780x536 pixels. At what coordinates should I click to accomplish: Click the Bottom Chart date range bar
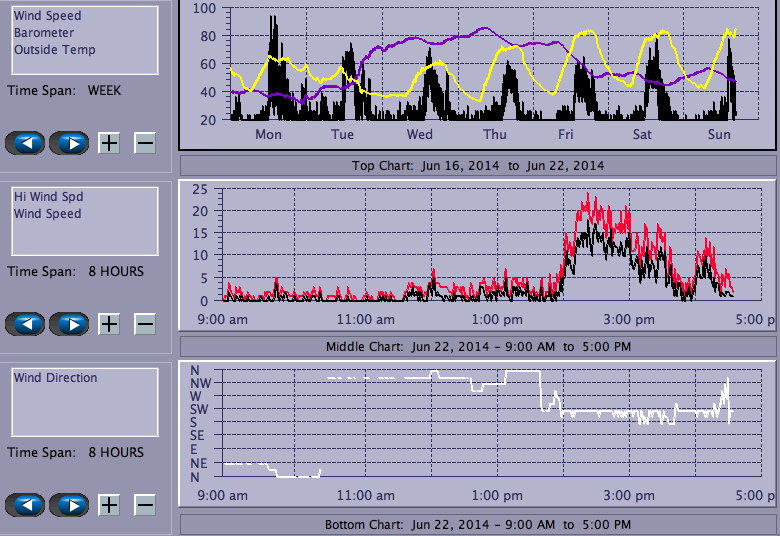[477, 525]
